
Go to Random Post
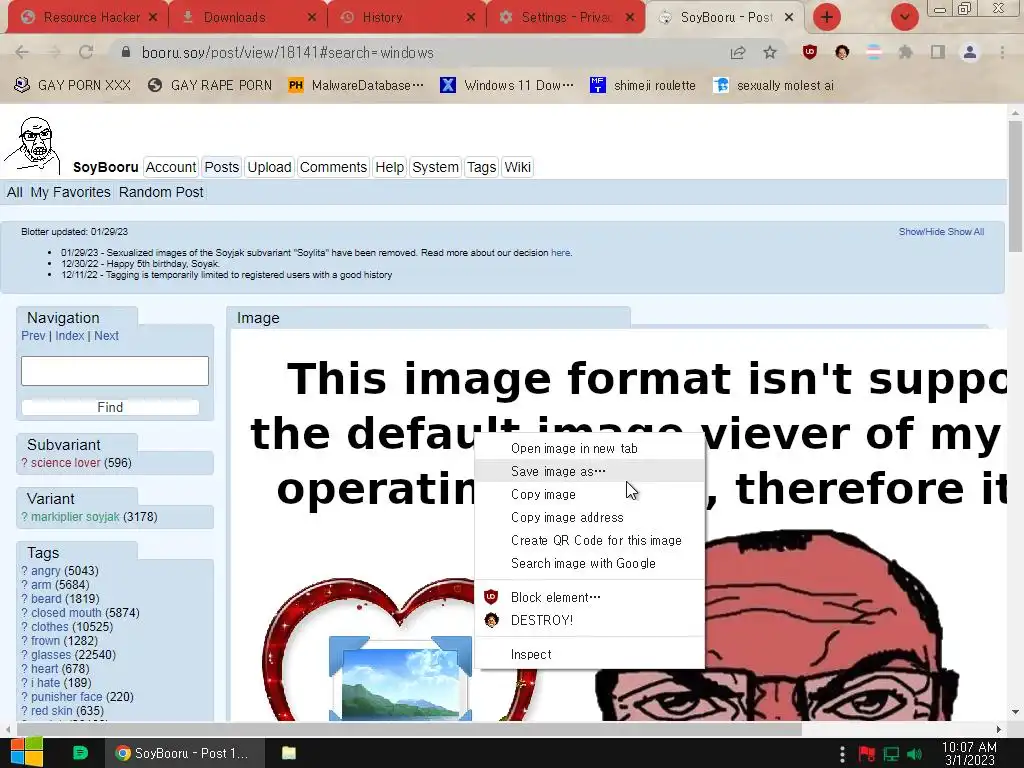click(161, 193)
